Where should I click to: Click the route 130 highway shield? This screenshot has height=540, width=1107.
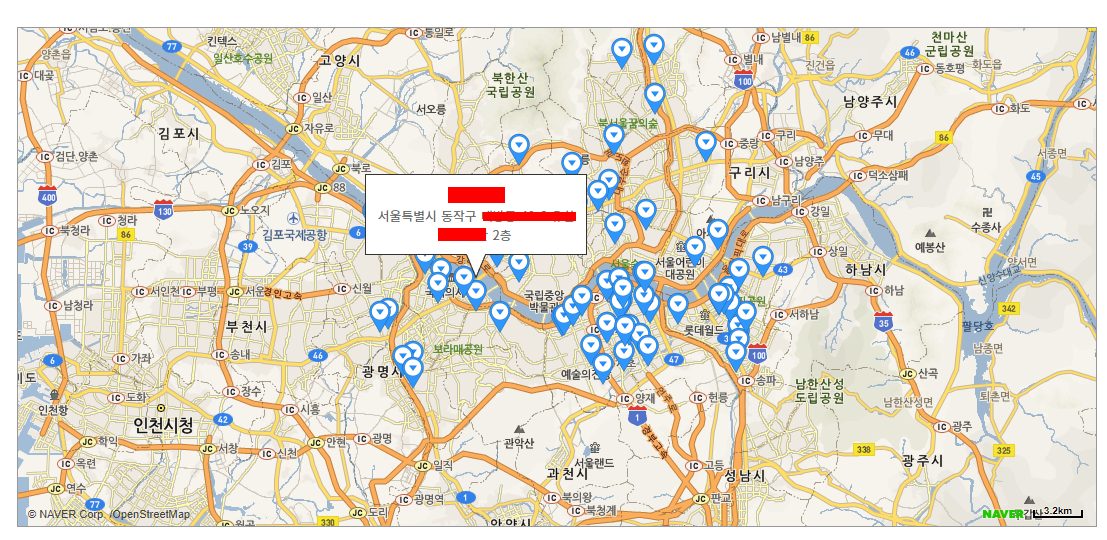click(x=163, y=210)
